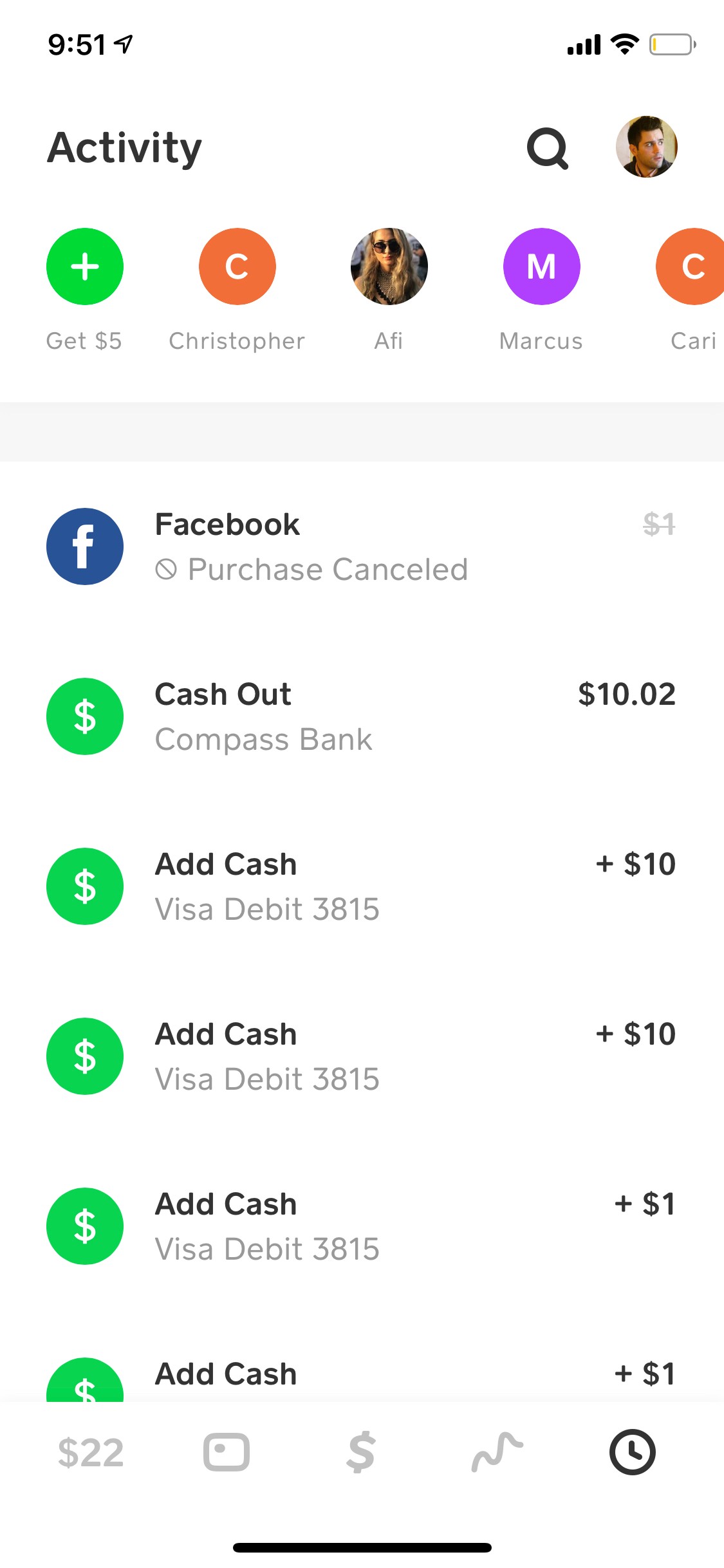Select the Christopher contact avatar
The width and height of the screenshot is (724, 1568).
(x=237, y=266)
